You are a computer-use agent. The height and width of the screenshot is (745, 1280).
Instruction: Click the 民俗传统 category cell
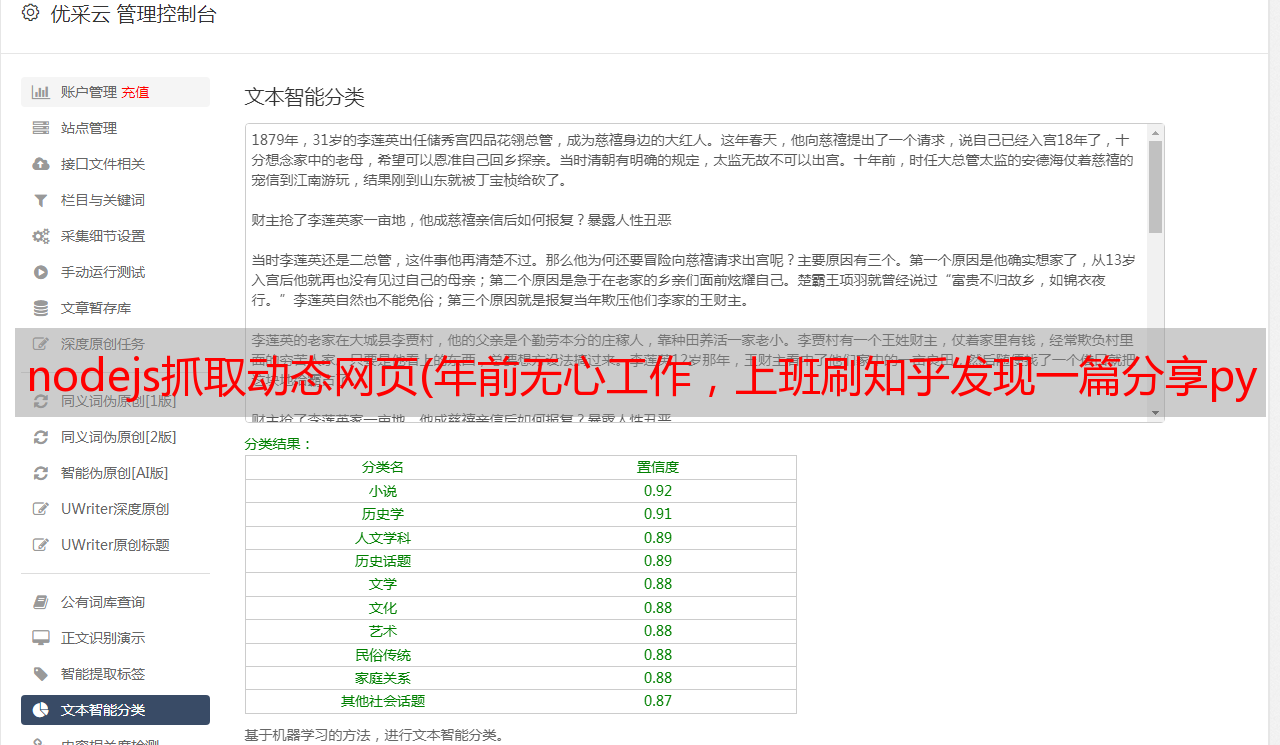[383, 655]
